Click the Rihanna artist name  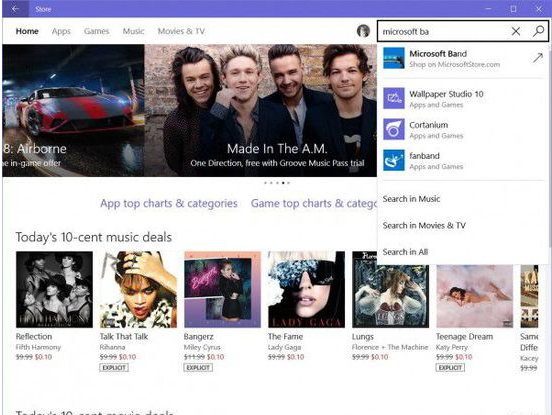(x=113, y=347)
